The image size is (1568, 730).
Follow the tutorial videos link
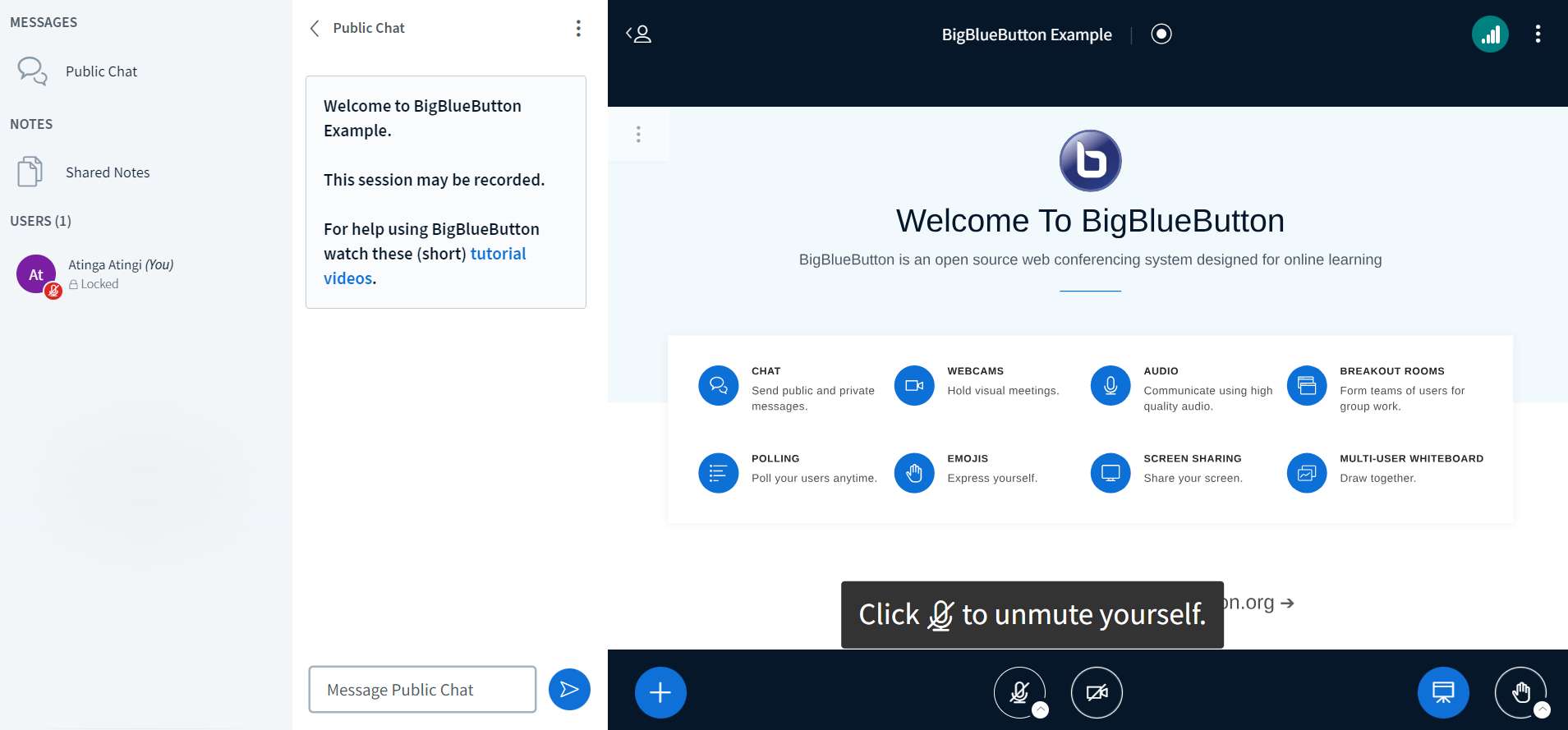click(x=425, y=266)
